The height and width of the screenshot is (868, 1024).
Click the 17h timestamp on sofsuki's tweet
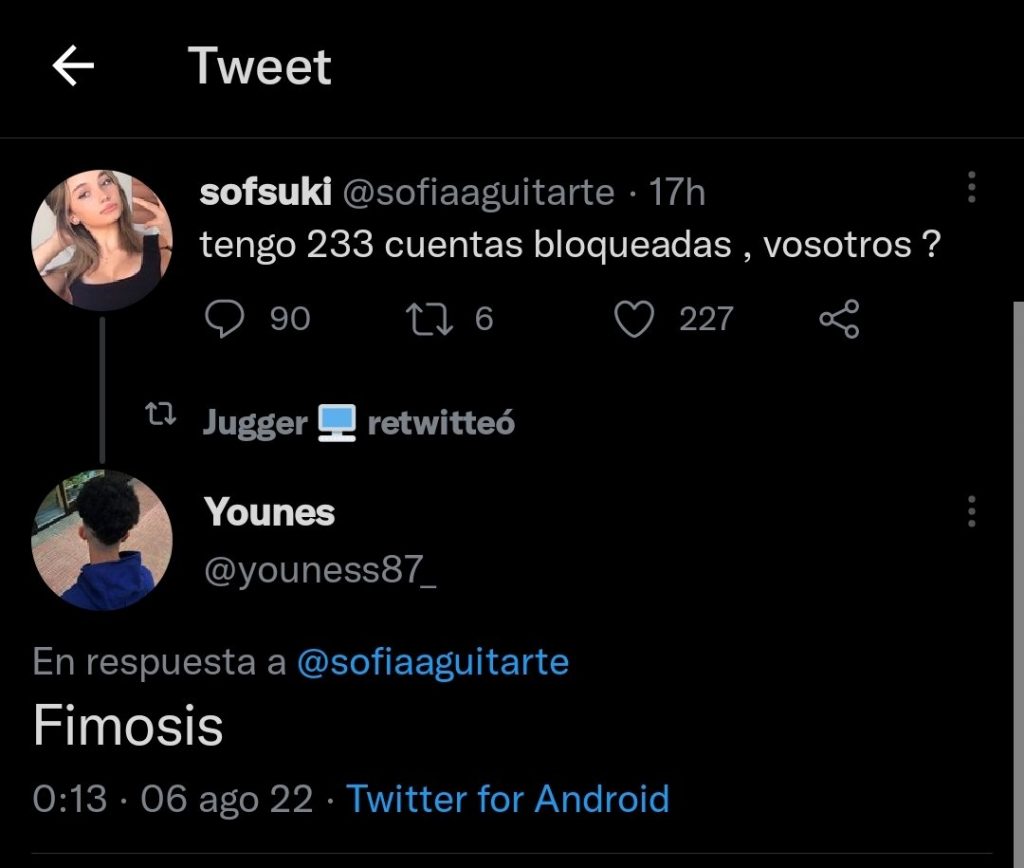coord(677,192)
